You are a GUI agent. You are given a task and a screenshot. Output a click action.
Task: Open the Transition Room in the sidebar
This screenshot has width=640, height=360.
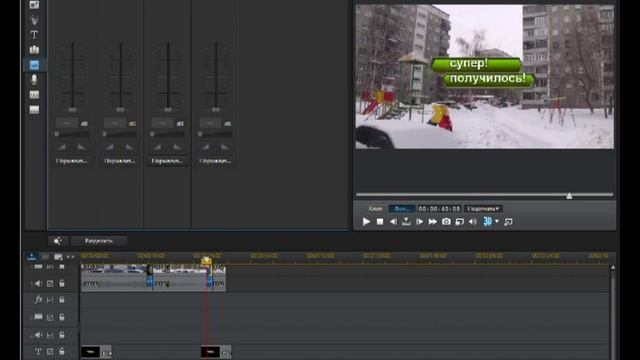(34, 50)
